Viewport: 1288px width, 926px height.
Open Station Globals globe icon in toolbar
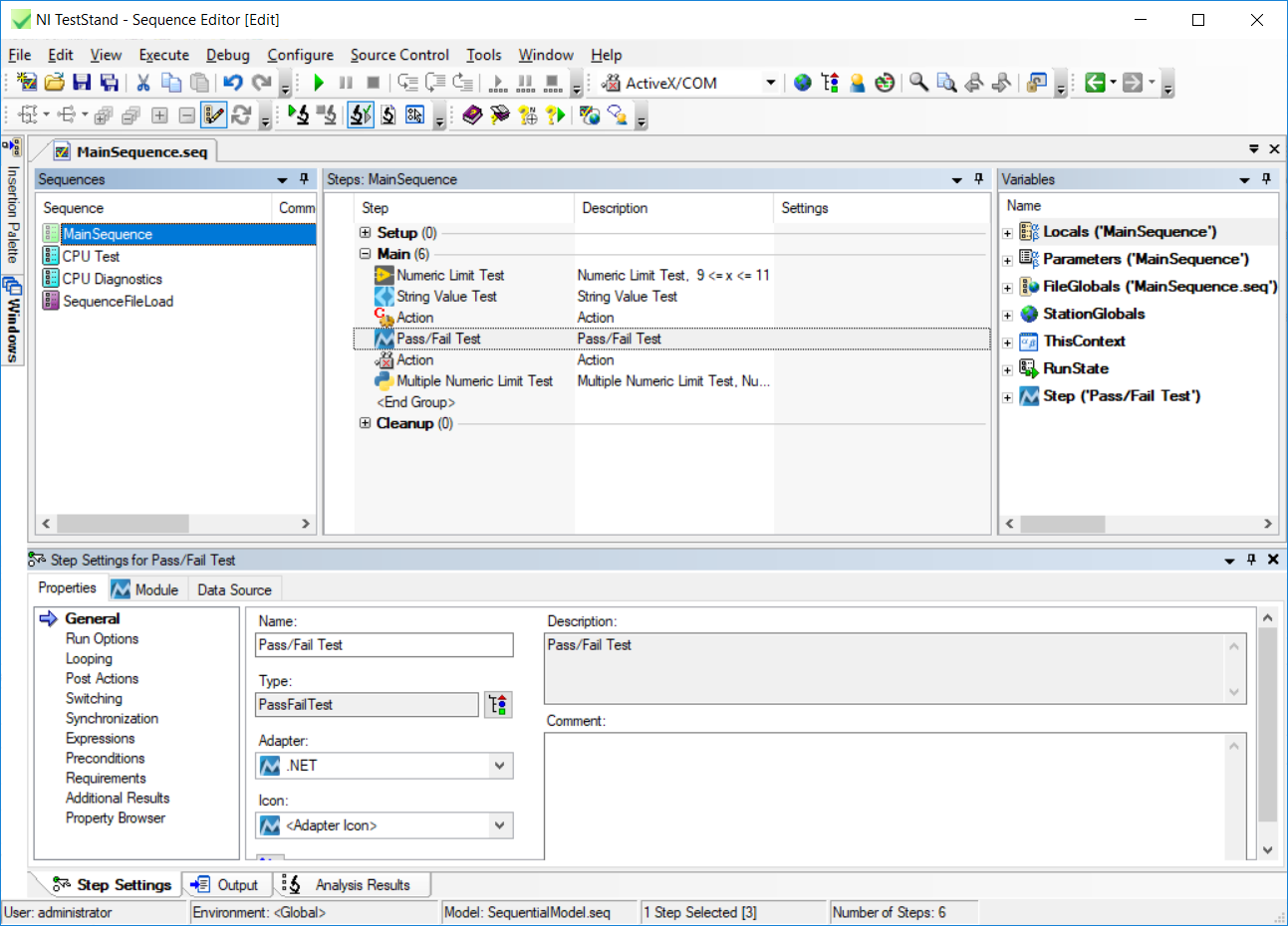pyautogui.click(x=803, y=83)
